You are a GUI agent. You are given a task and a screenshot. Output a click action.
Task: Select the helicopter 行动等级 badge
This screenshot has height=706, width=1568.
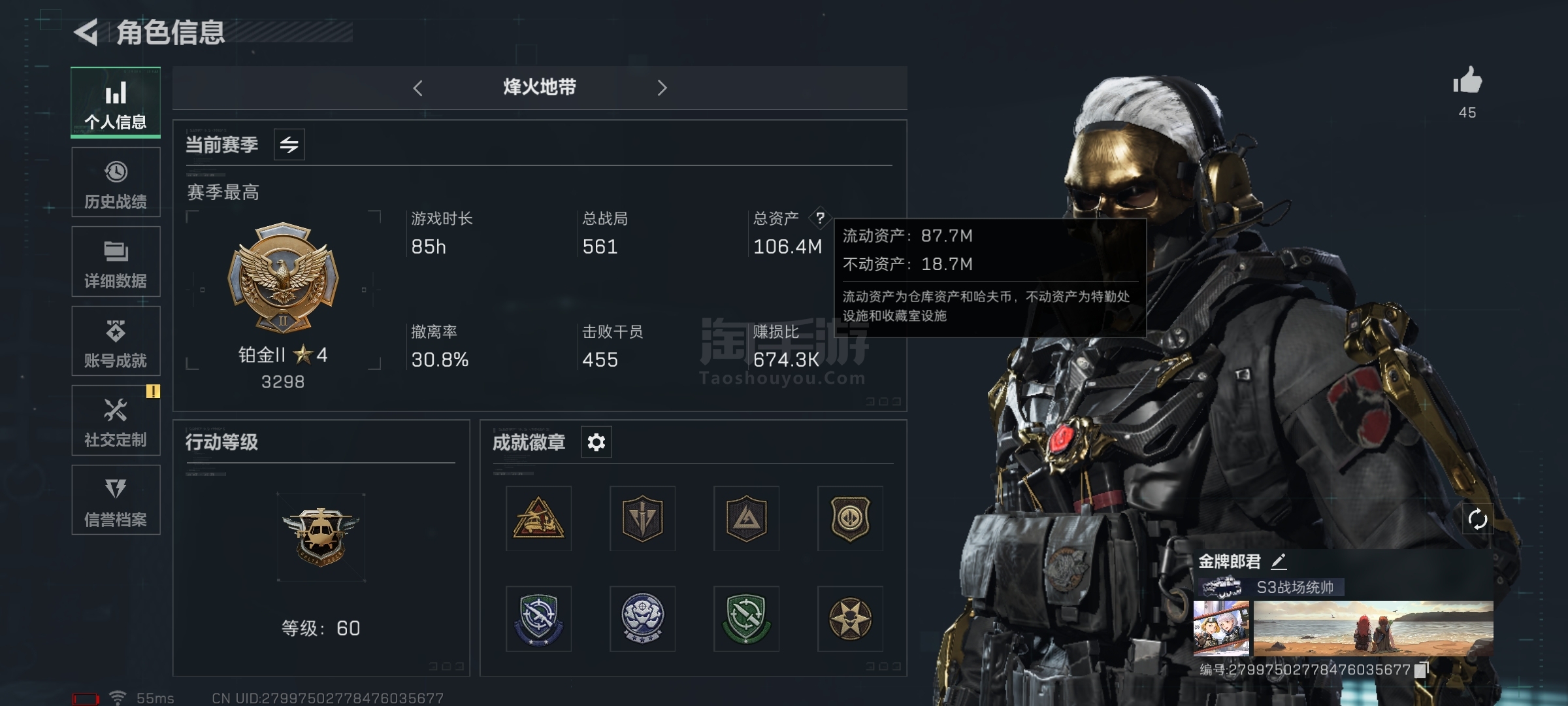tap(321, 537)
